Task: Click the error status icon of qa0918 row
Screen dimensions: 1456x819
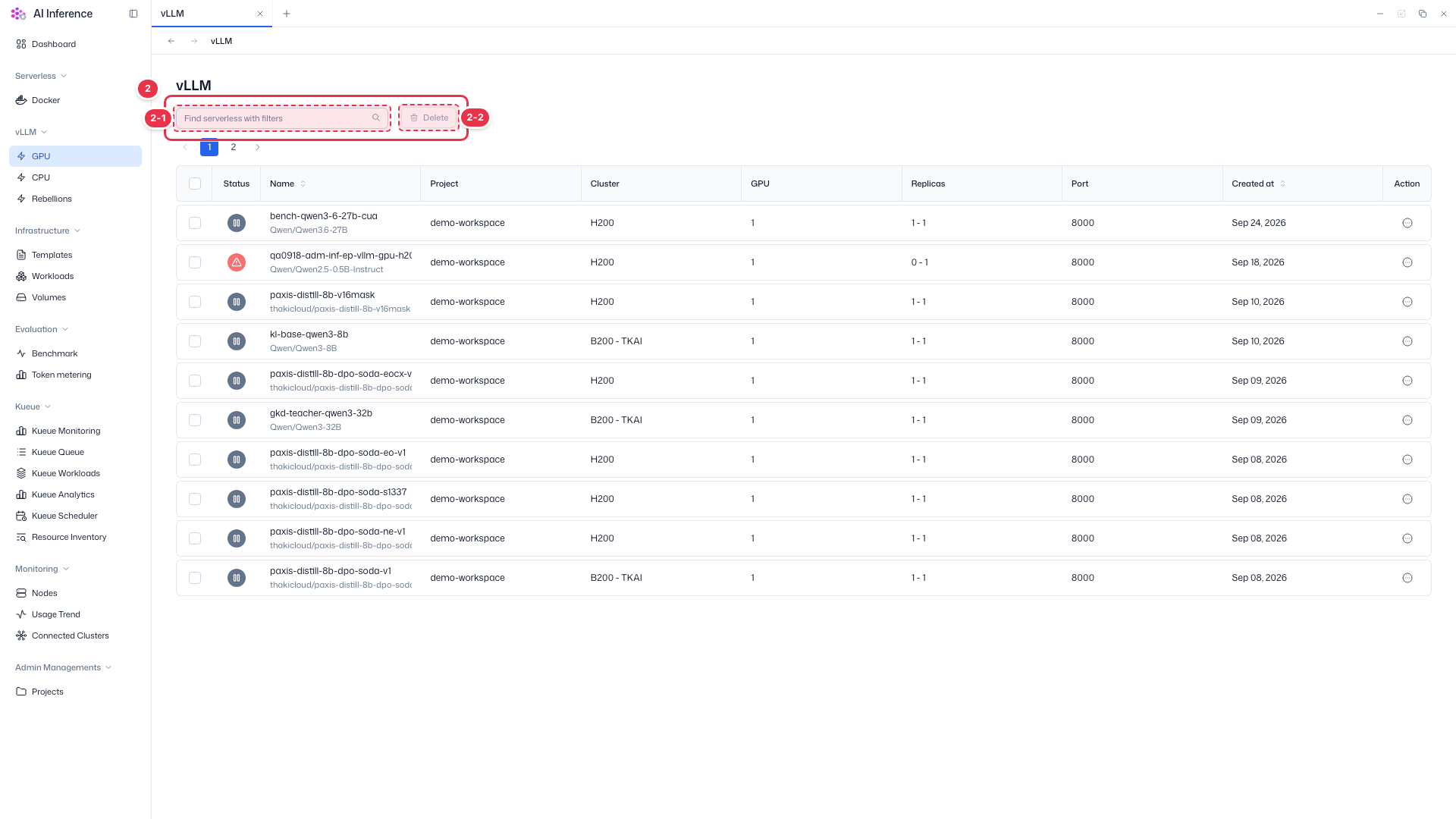Action: tap(237, 262)
